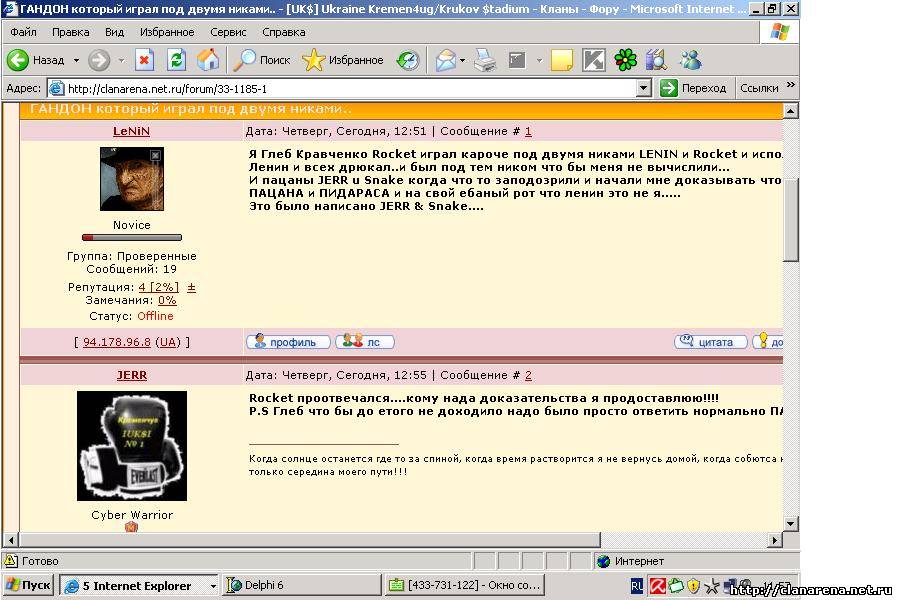897x600 pixels.
Task: Go to the Home page icon
Action: pyautogui.click(x=208, y=60)
